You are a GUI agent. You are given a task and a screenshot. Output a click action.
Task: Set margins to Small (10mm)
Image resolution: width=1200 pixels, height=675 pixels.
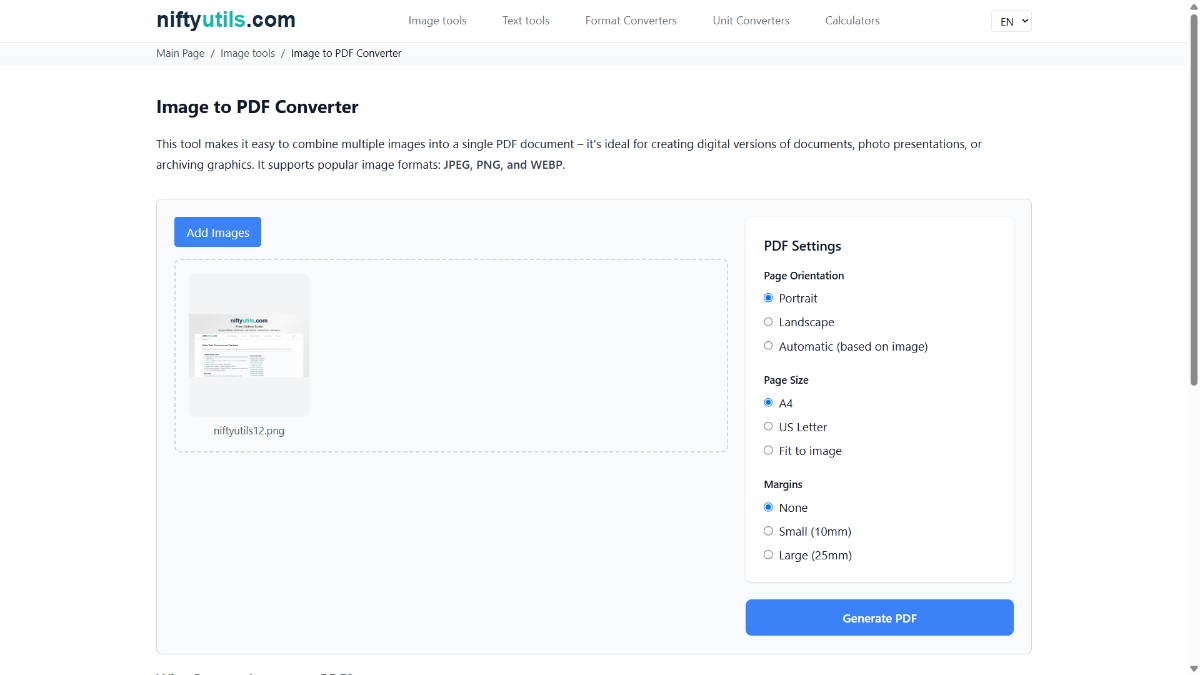pyautogui.click(x=769, y=532)
